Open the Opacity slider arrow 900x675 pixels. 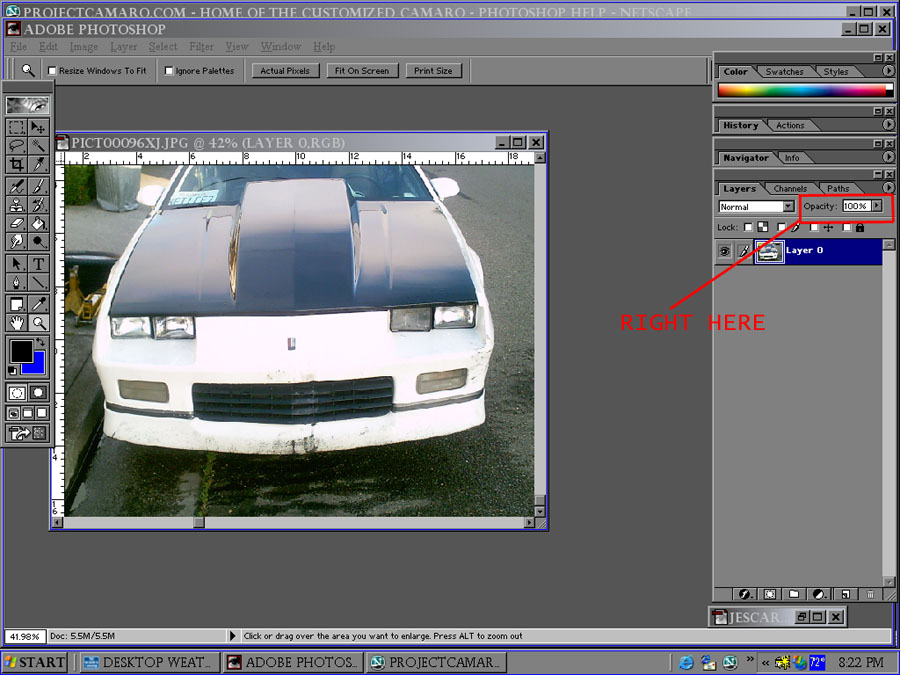(877, 205)
